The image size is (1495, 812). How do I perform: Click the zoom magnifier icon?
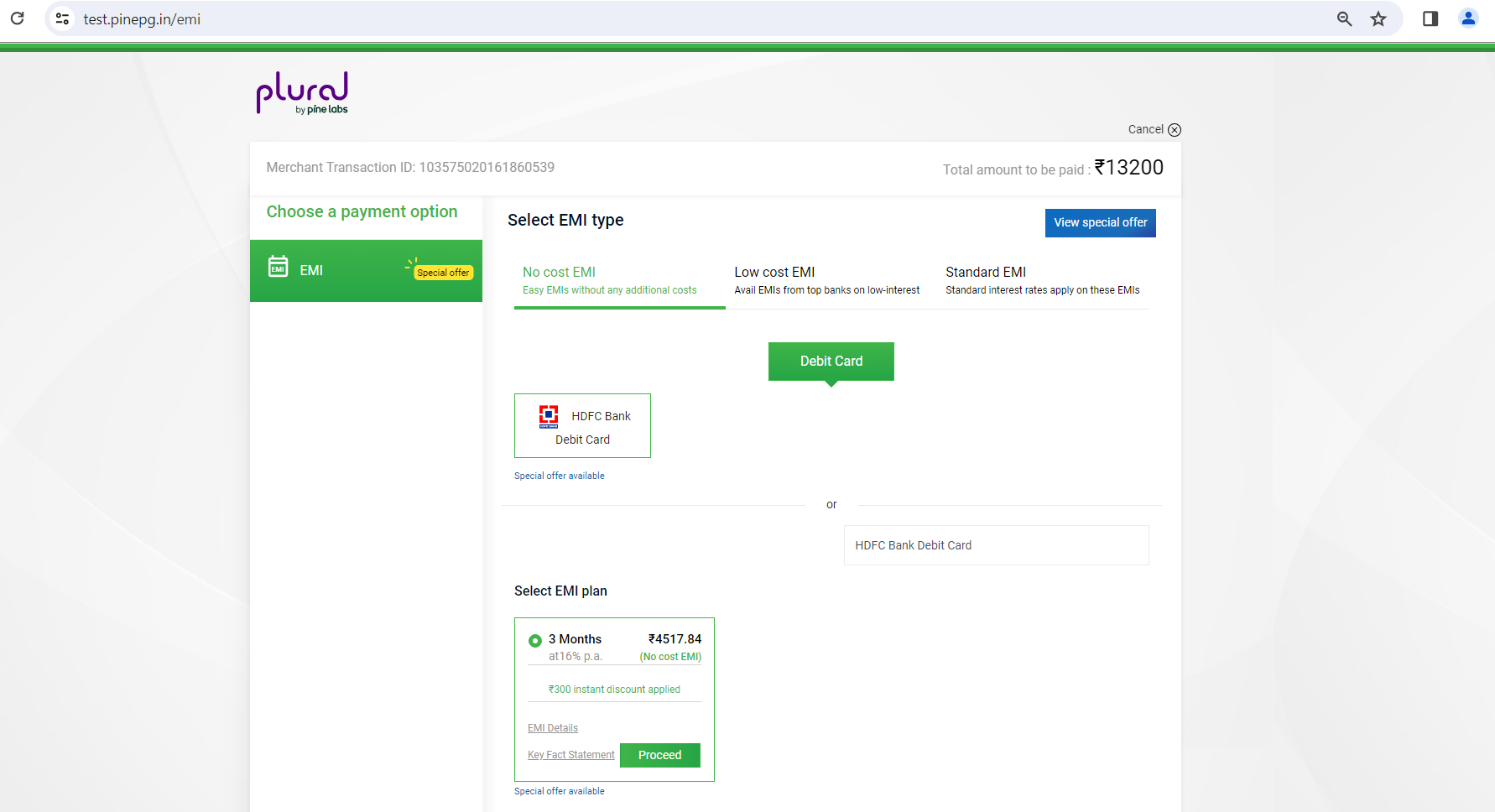1344,18
